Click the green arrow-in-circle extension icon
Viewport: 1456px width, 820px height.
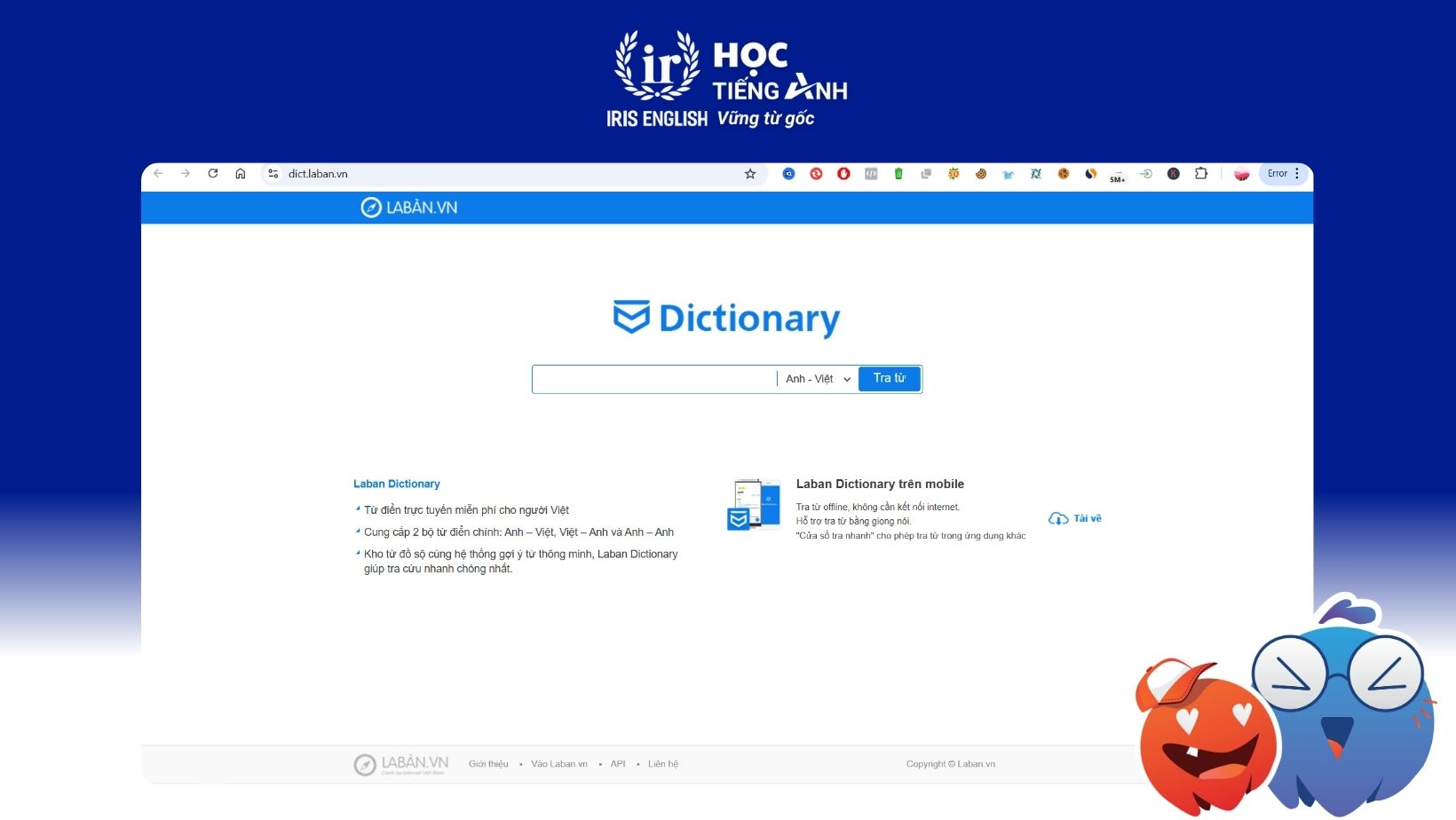(1146, 174)
